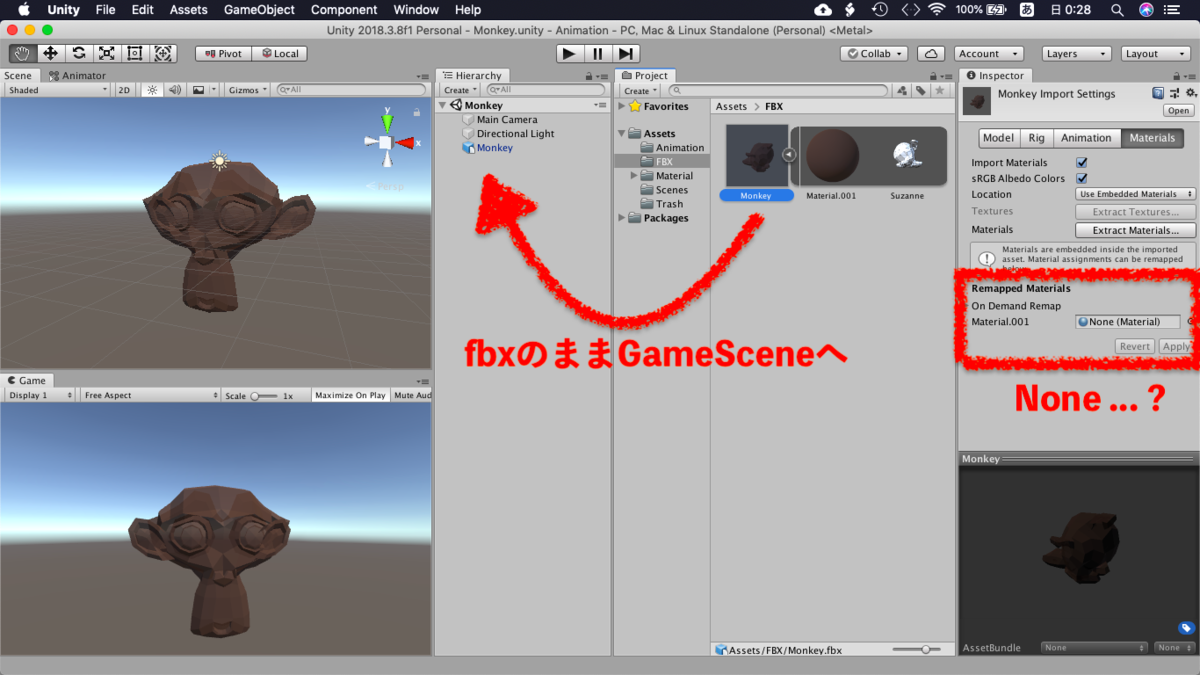The image size is (1200, 675).
Task: Click the Revert button
Action: coord(1134,346)
